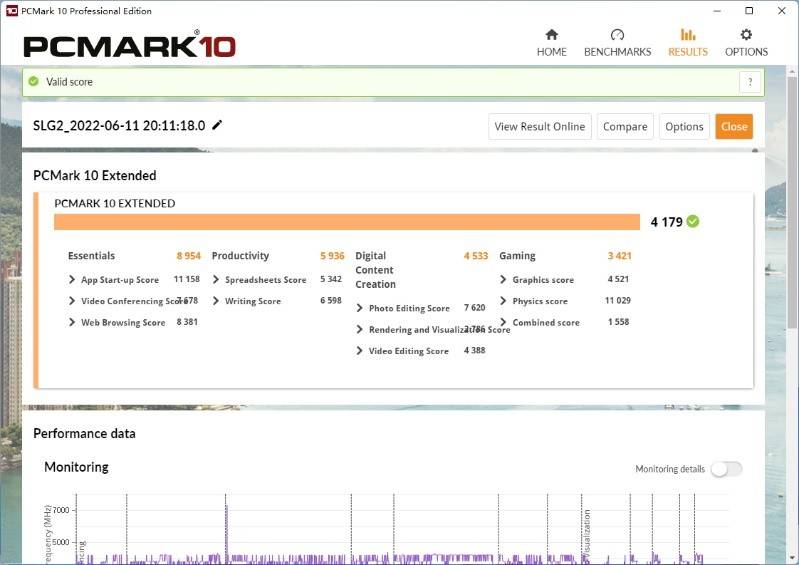The image size is (799, 565).
Task: Click the Compare button
Action: click(x=625, y=126)
